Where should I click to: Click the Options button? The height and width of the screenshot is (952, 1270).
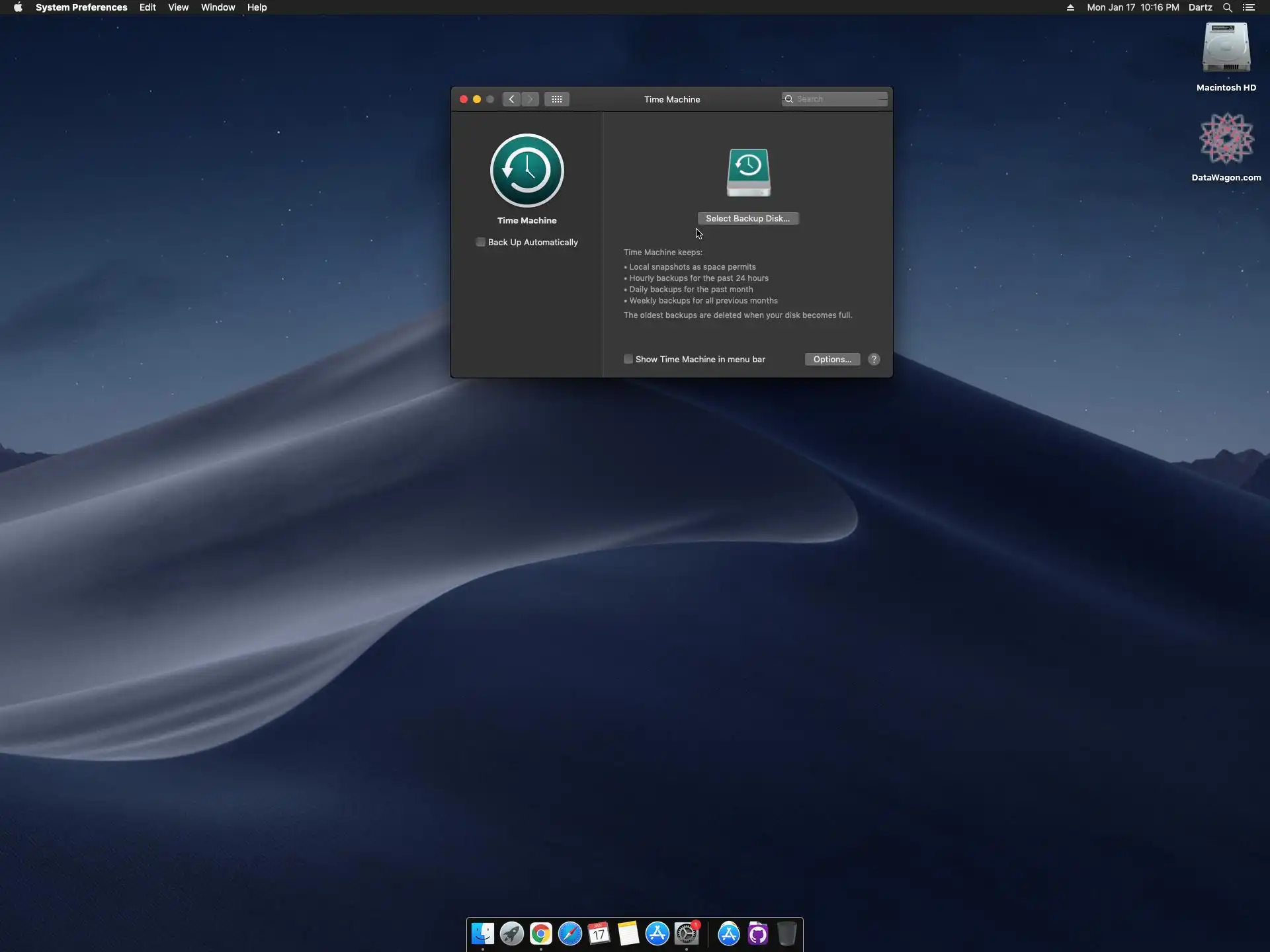tap(831, 359)
